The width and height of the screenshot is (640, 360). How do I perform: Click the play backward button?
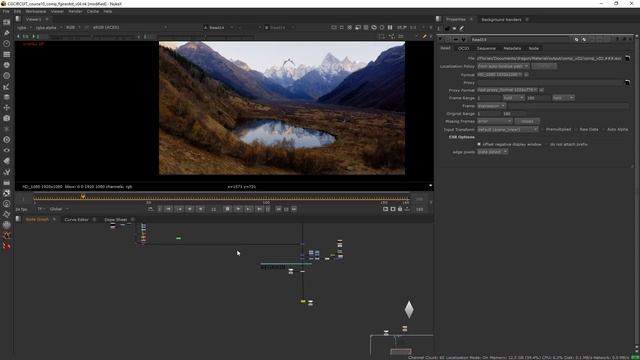(x=200, y=209)
